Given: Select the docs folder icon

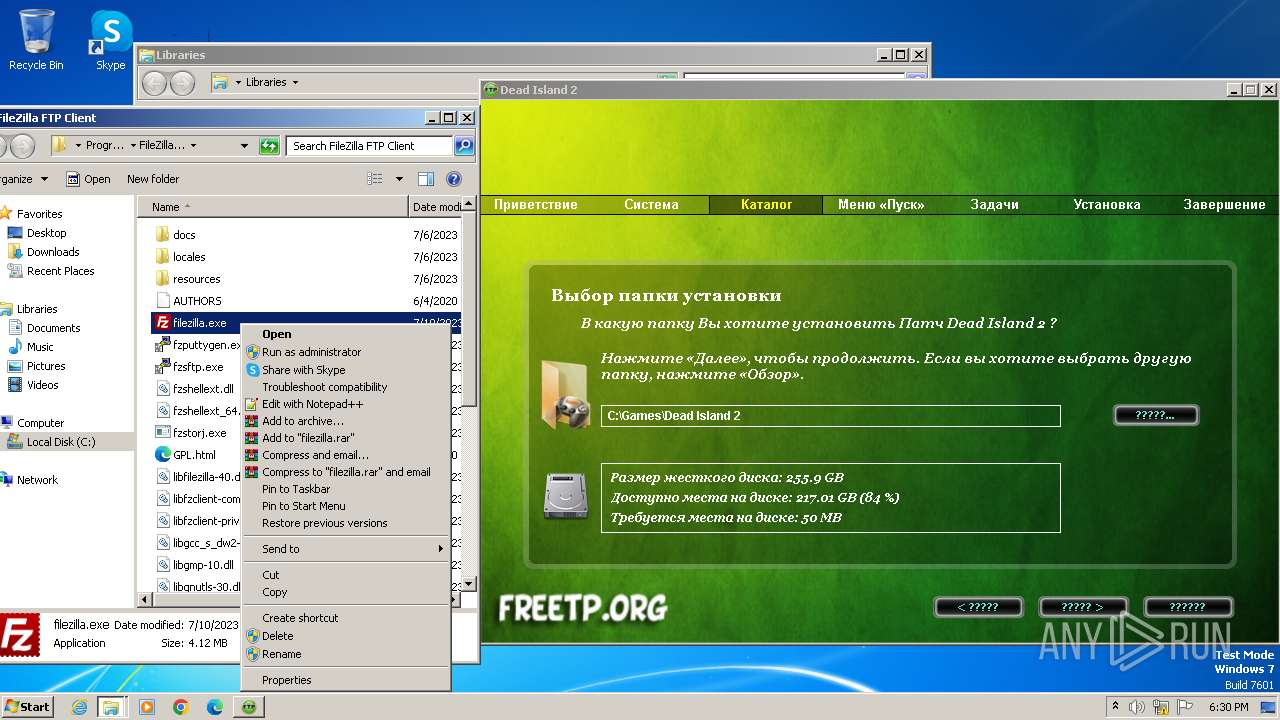Looking at the screenshot, I should [163, 235].
